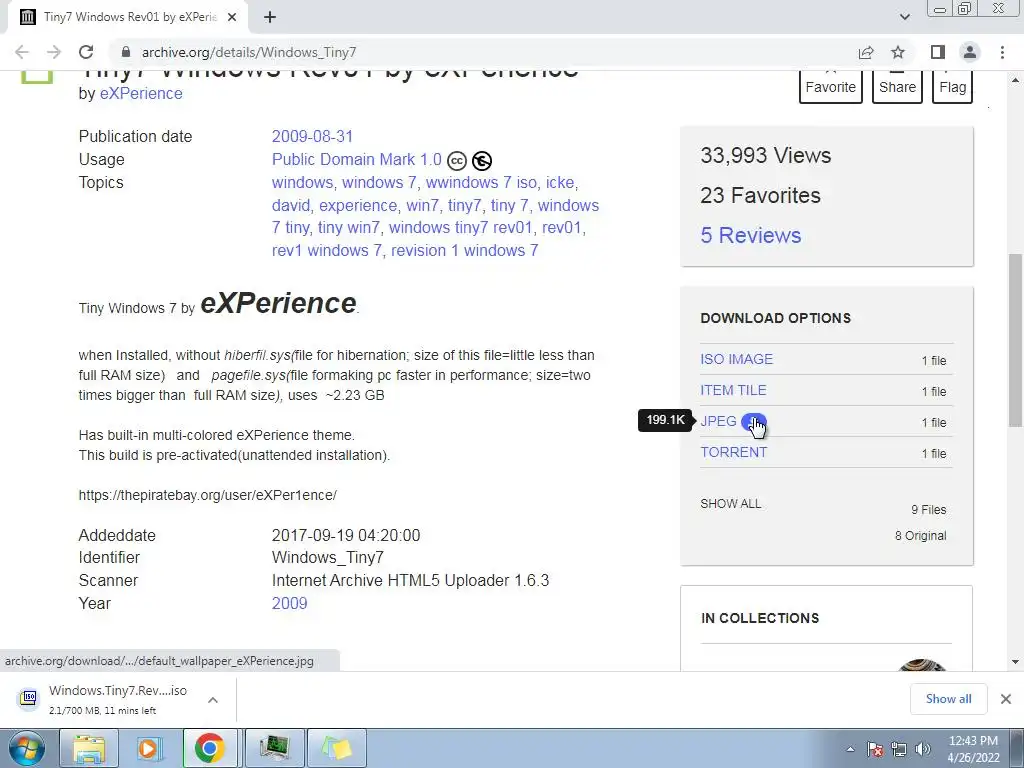Open the Public Domain Mark 1.0 link
The width and height of the screenshot is (1024, 768).
tap(357, 159)
